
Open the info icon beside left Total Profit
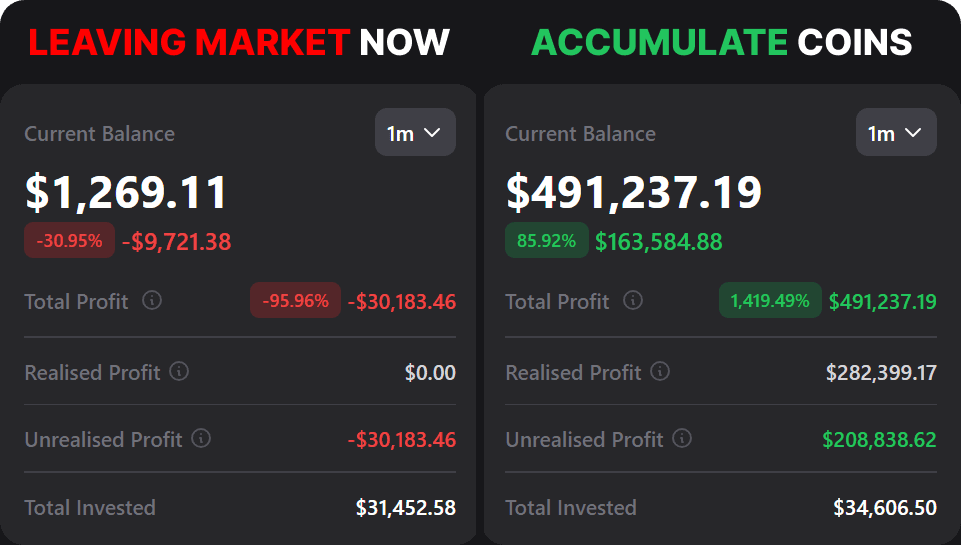[x=152, y=300]
